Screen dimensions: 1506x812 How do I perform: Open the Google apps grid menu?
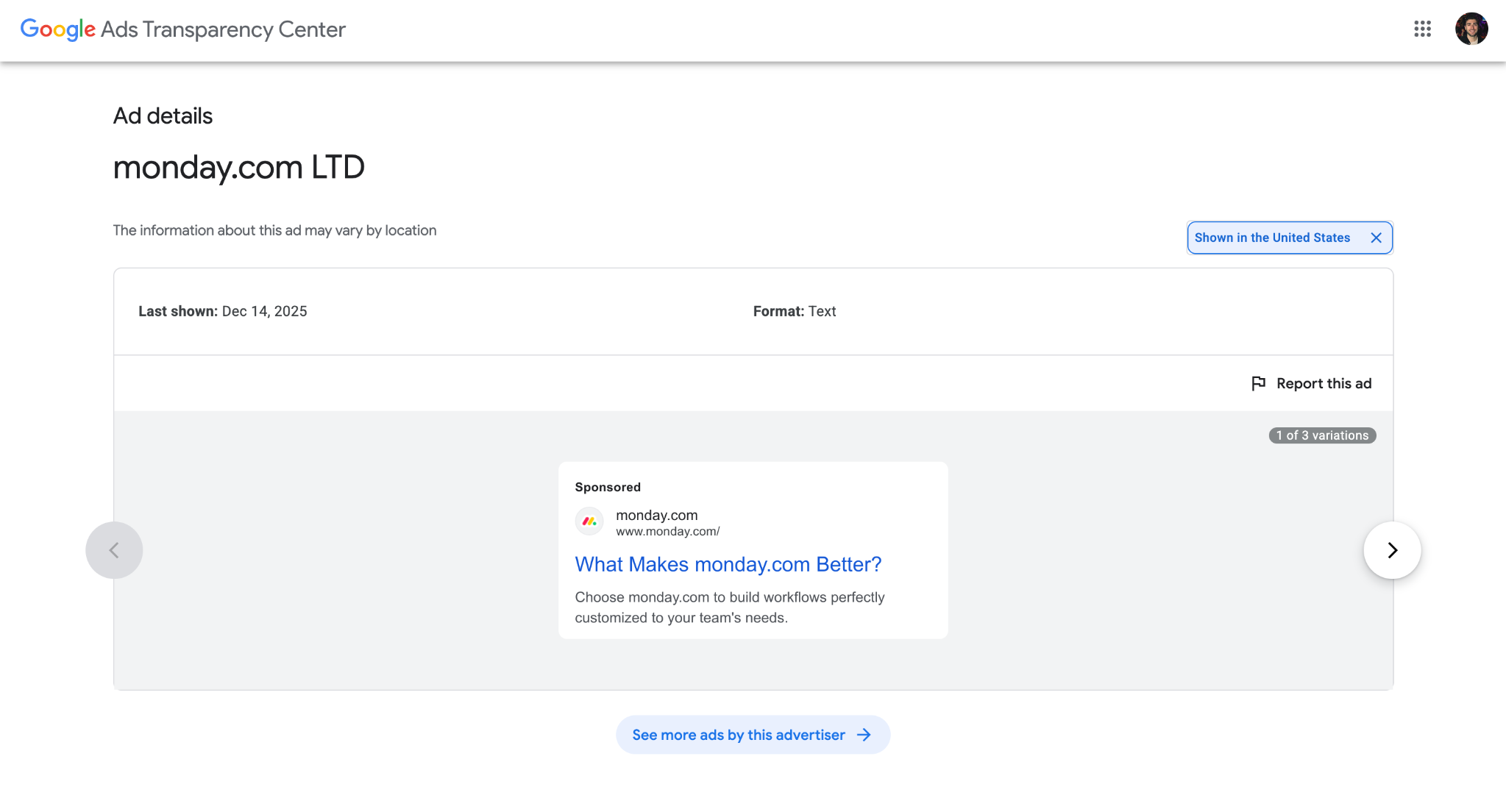[x=1422, y=29]
